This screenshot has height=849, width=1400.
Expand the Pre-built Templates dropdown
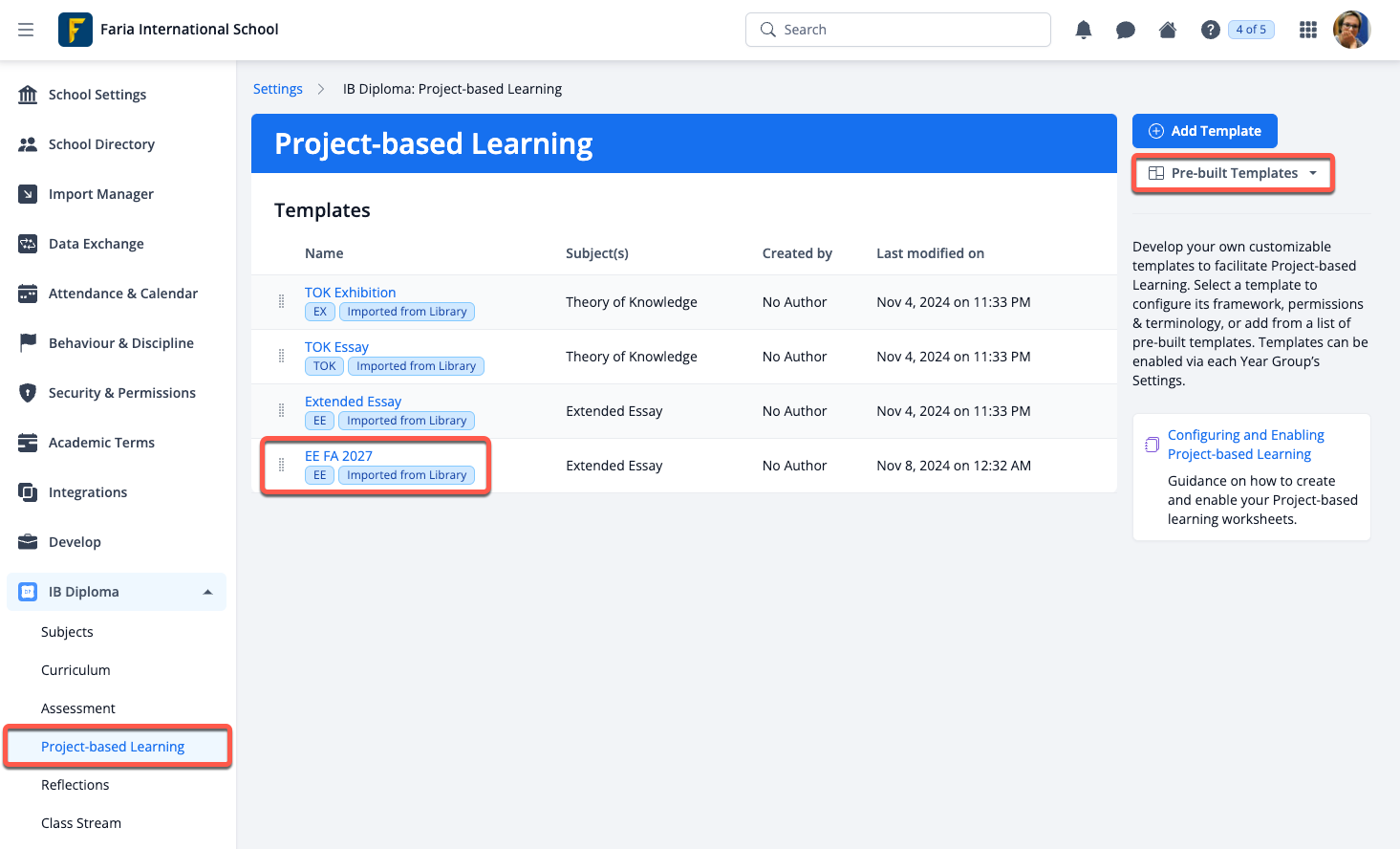coord(1233,173)
